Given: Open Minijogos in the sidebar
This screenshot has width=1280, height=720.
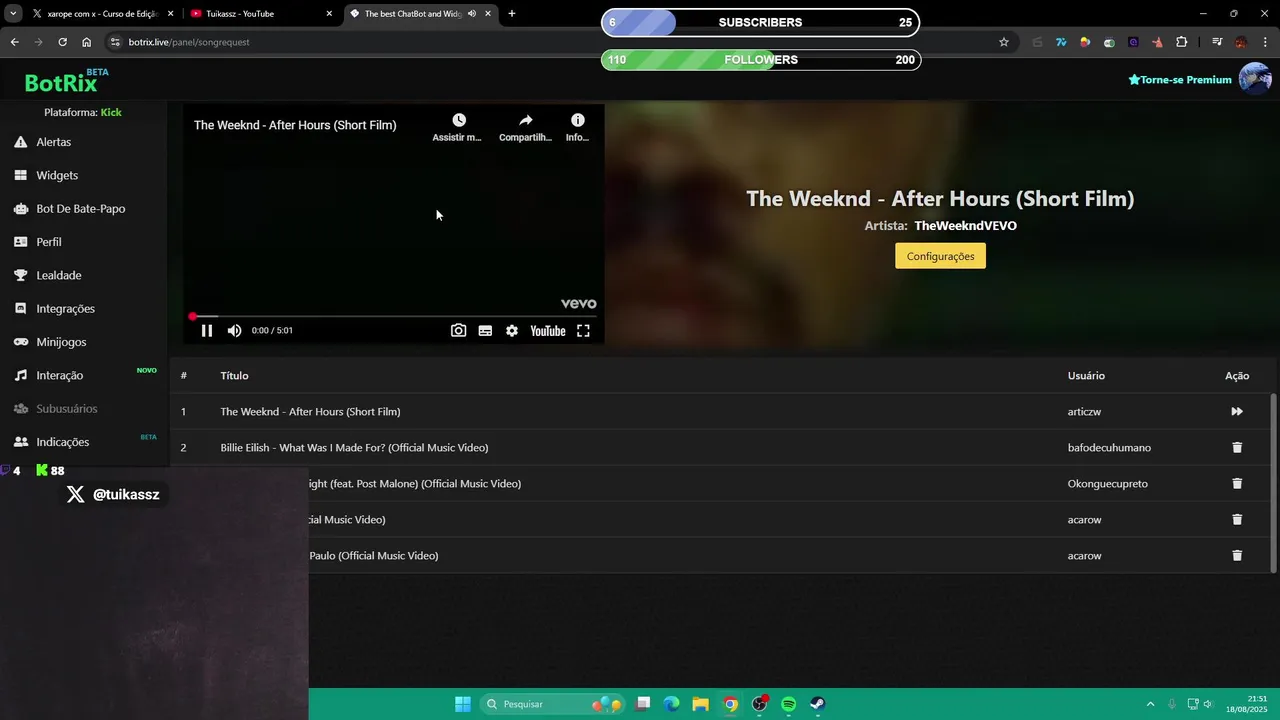Looking at the screenshot, I should pyautogui.click(x=61, y=342).
